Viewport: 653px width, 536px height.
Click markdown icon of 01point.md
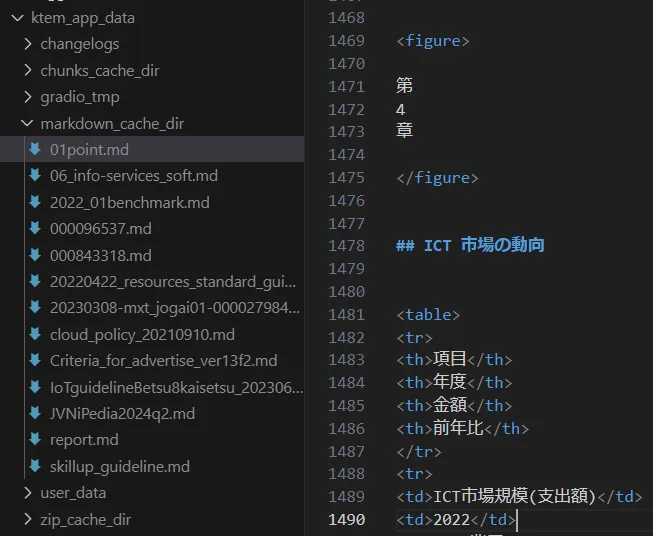pos(35,149)
